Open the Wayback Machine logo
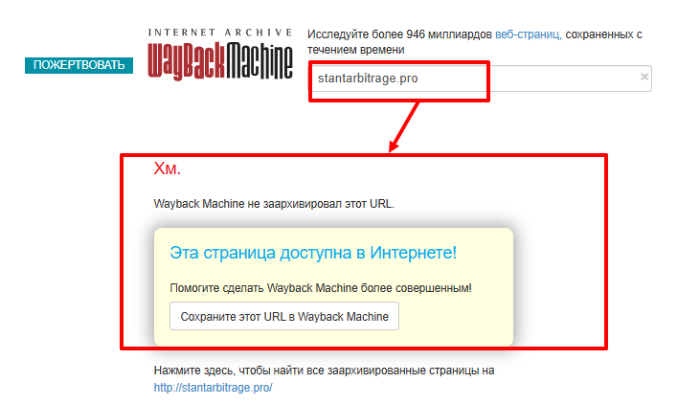Viewport: 700px width, 405px height. pyautogui.click(x=220, y=59)
